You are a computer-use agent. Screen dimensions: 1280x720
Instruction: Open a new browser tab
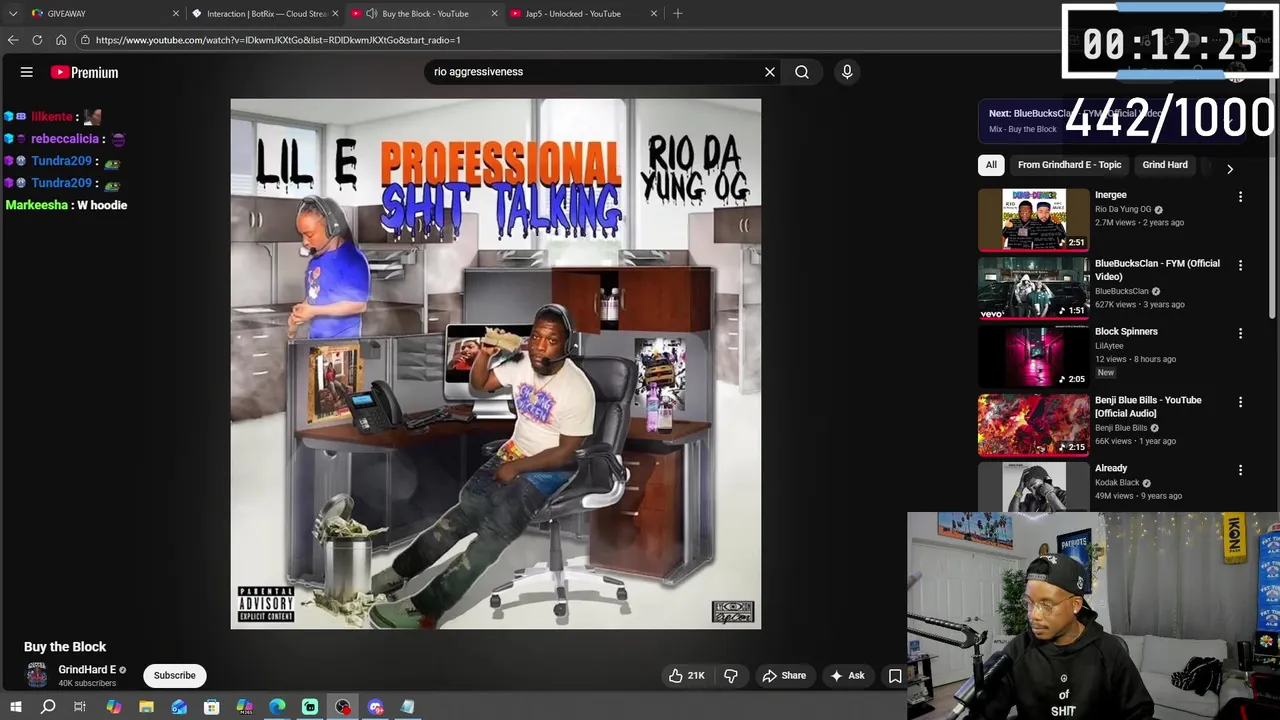point(678,13)
